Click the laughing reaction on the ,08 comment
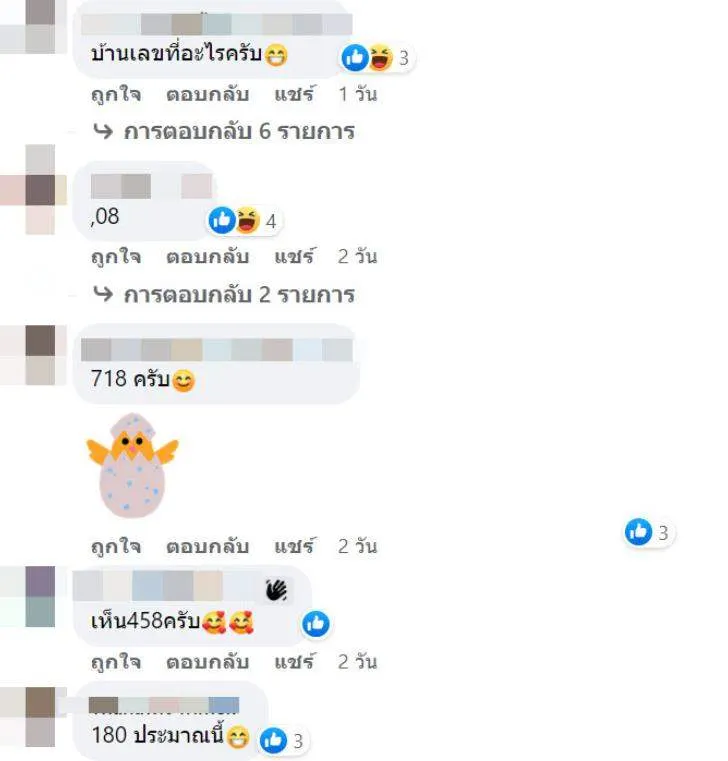The height and width of the screenshot is (761, 728). click(248, 220)
